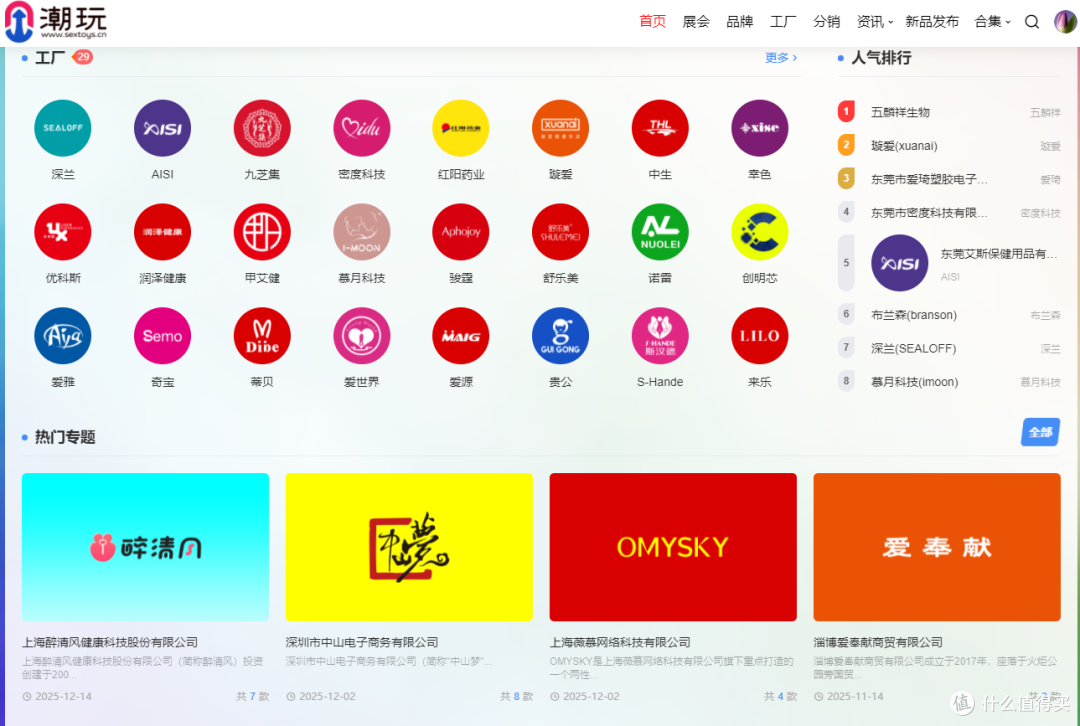Open the orange xuanai 璇爱 logo

tap(561, 128)
